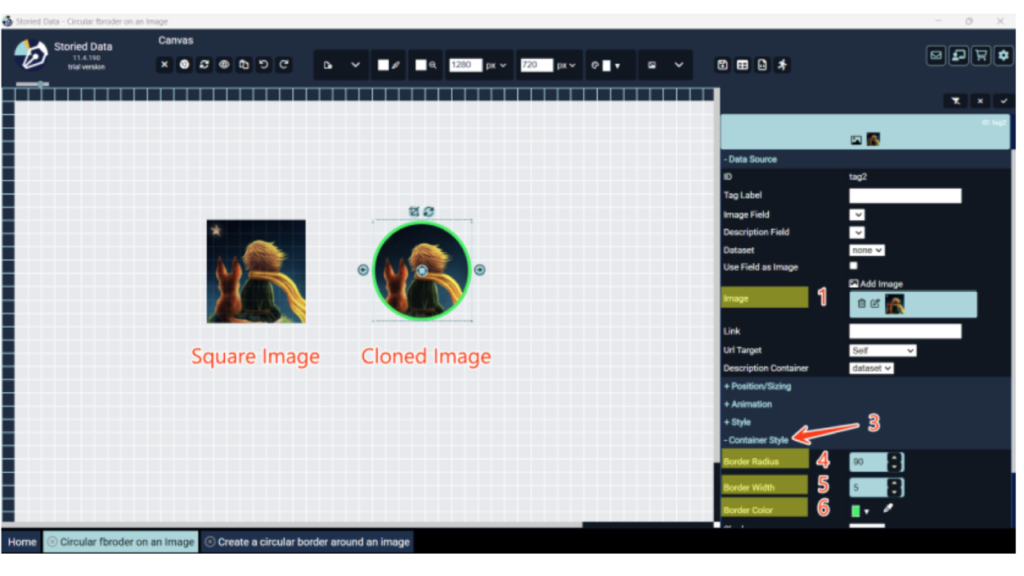Click the running figure icon in toolbar

[x=782, y=65]
